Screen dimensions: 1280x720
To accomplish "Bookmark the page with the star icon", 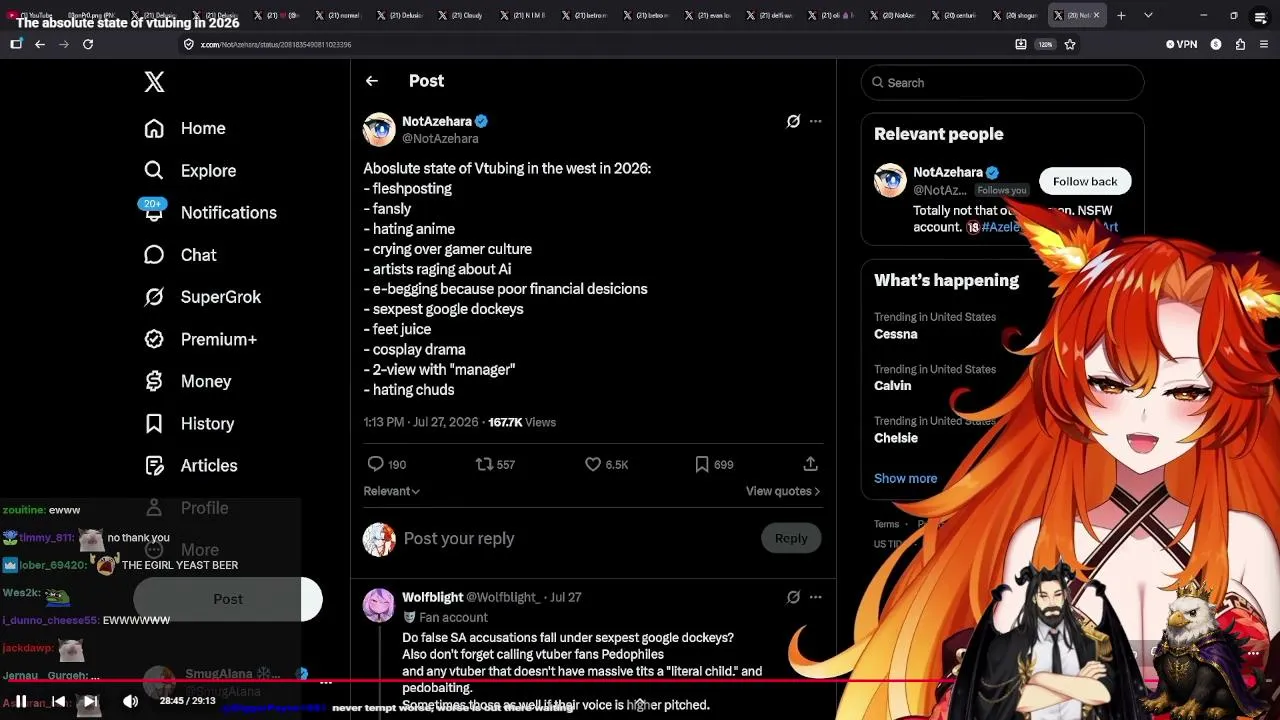I will tap(1070, 44).
